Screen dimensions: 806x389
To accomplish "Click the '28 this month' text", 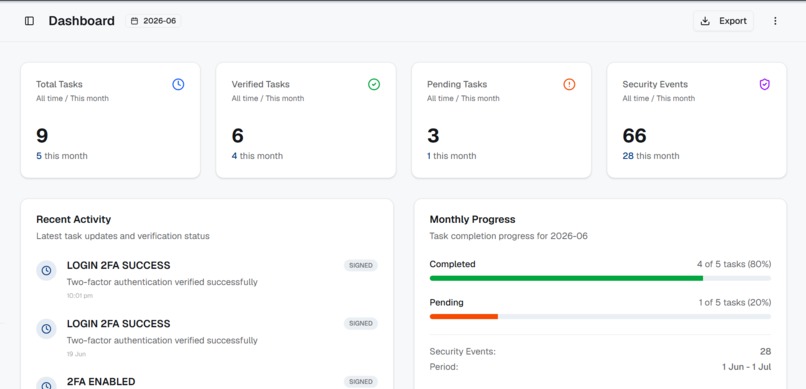I will (651, 156).
